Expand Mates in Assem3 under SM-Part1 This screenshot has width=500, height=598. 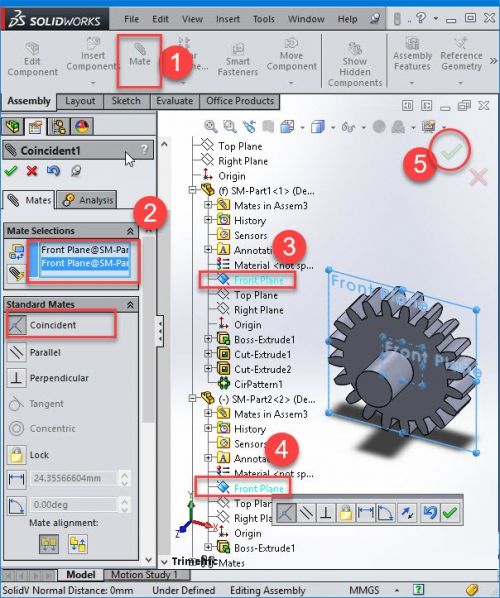click(208, 205)
